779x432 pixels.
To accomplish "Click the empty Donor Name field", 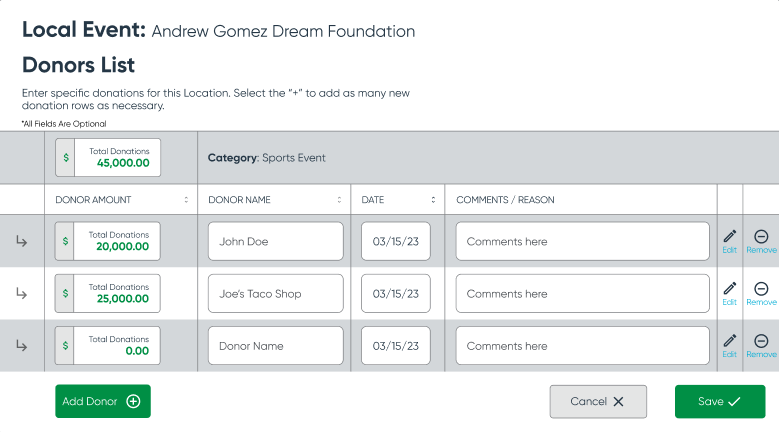I will tap(275, 346).
